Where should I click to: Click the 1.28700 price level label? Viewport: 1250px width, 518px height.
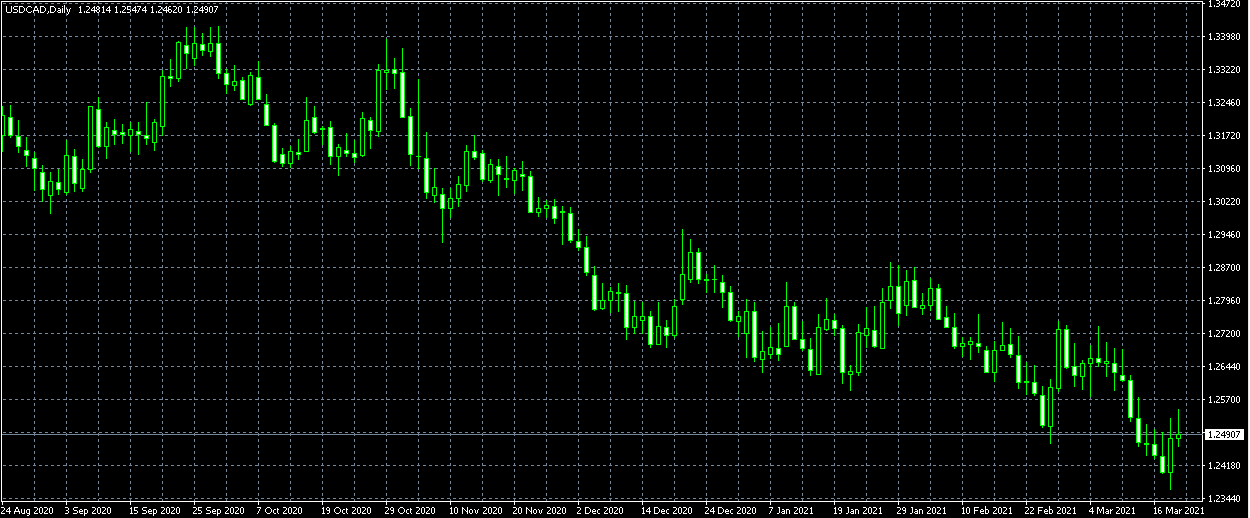pyautogui.click(x=1225, y=268)
